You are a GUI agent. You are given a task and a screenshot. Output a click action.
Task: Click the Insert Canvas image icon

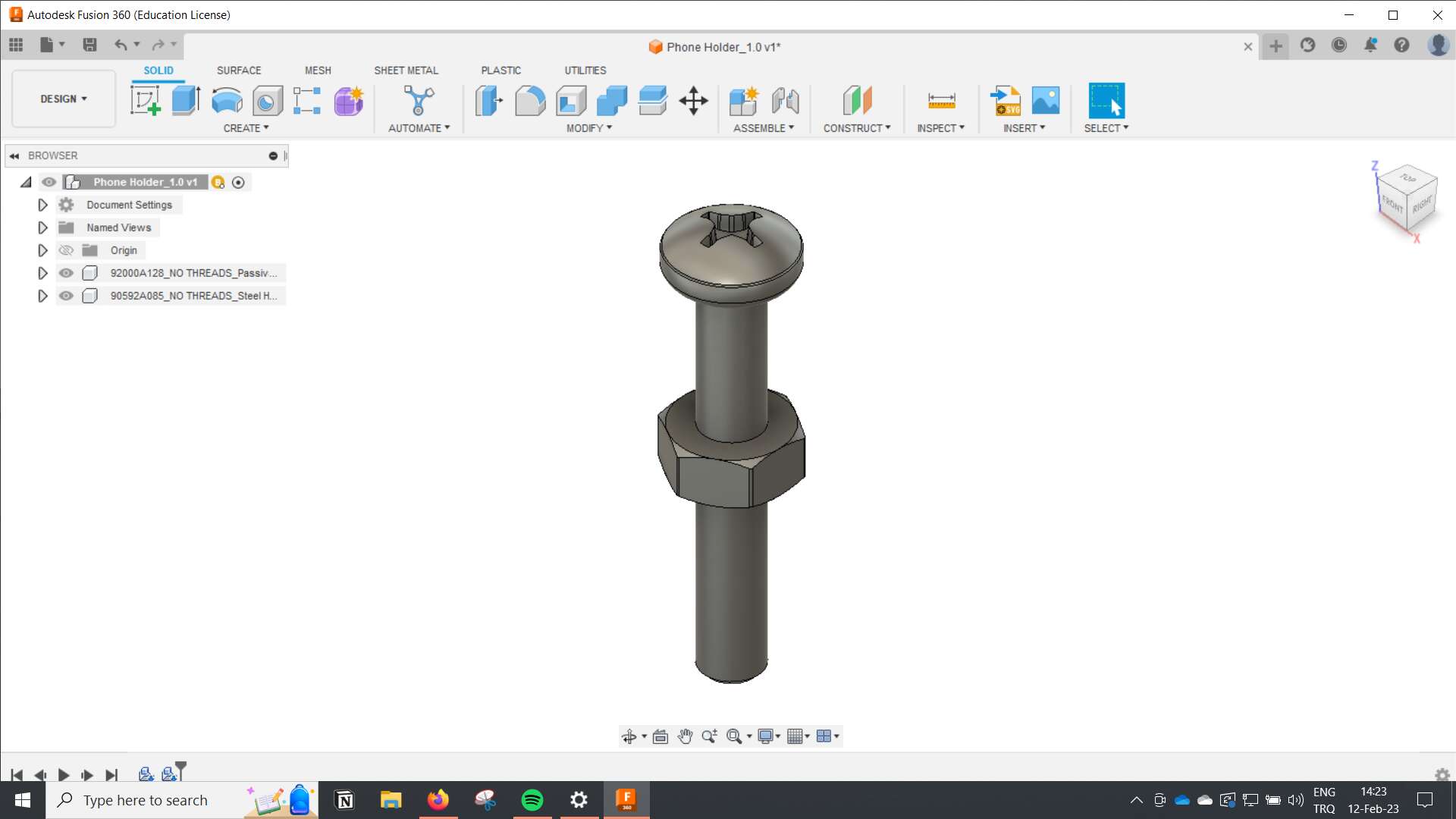(1046, 100)
